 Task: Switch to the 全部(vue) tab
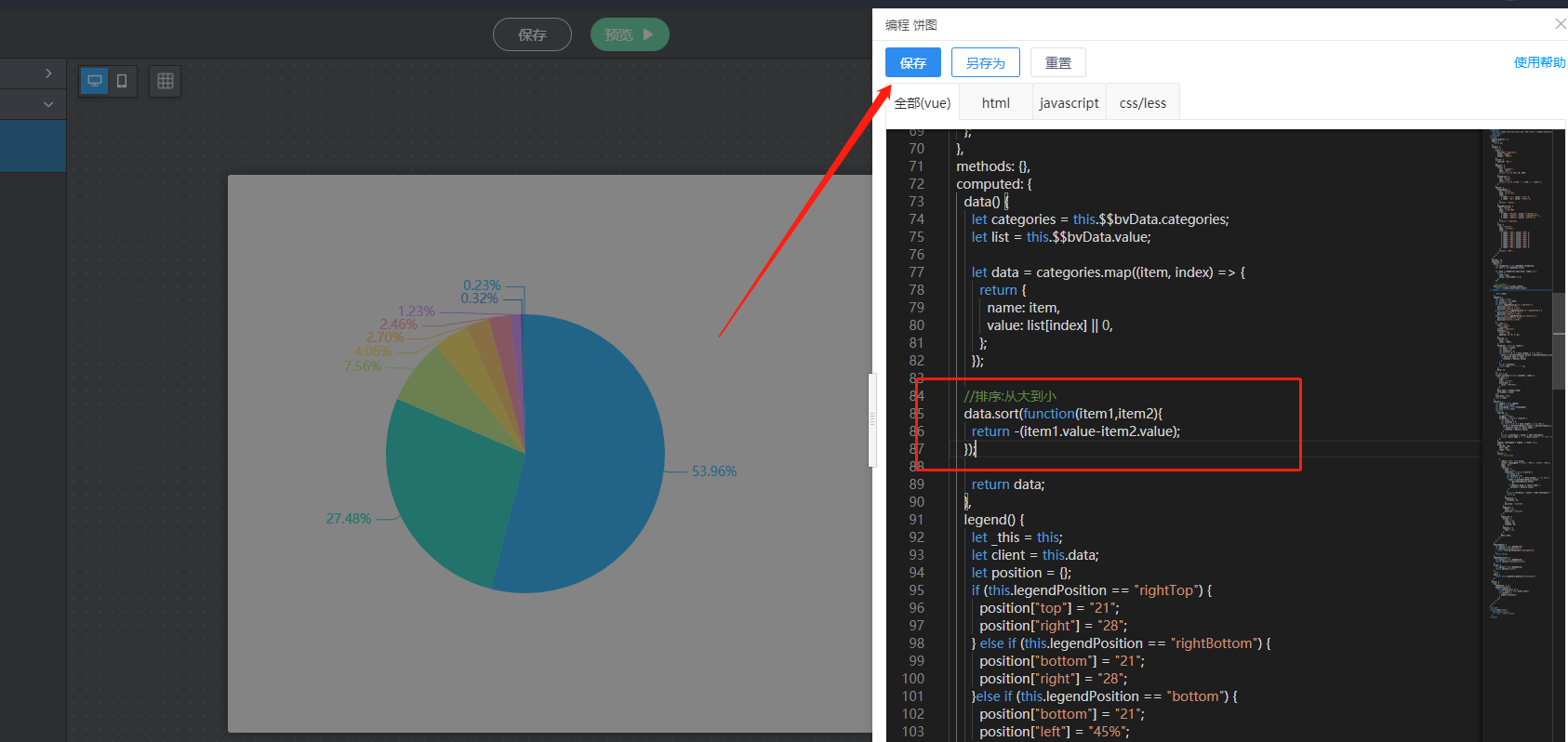tap(922, 102)
